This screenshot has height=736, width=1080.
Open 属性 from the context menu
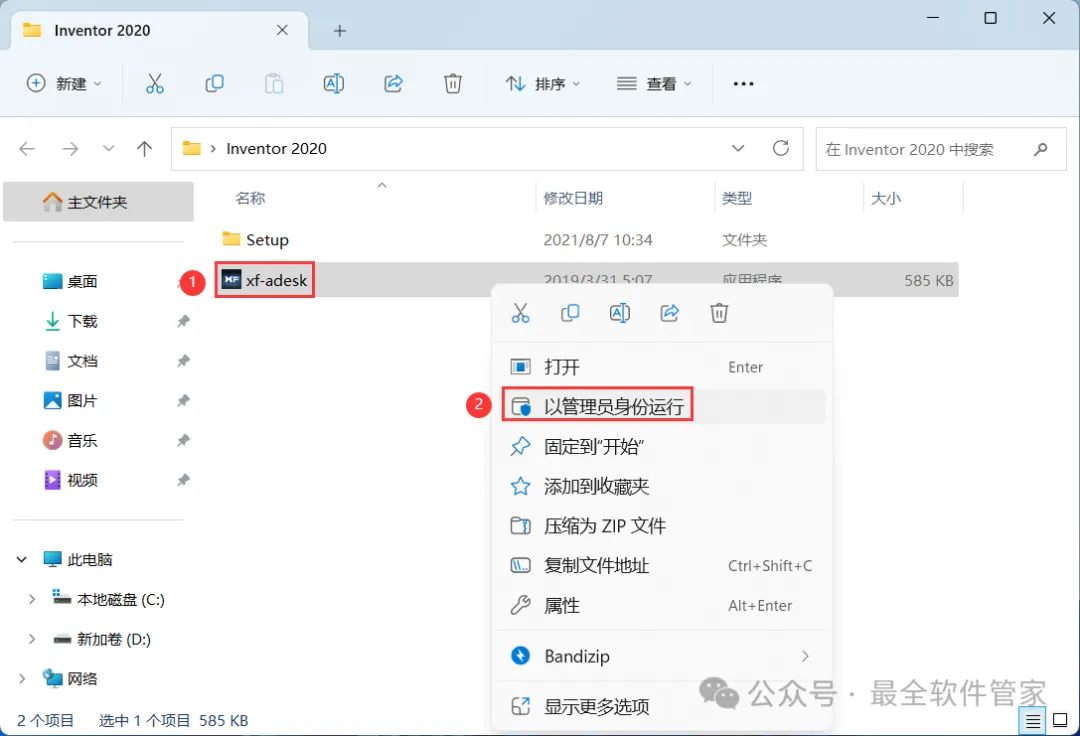point(663,606)
